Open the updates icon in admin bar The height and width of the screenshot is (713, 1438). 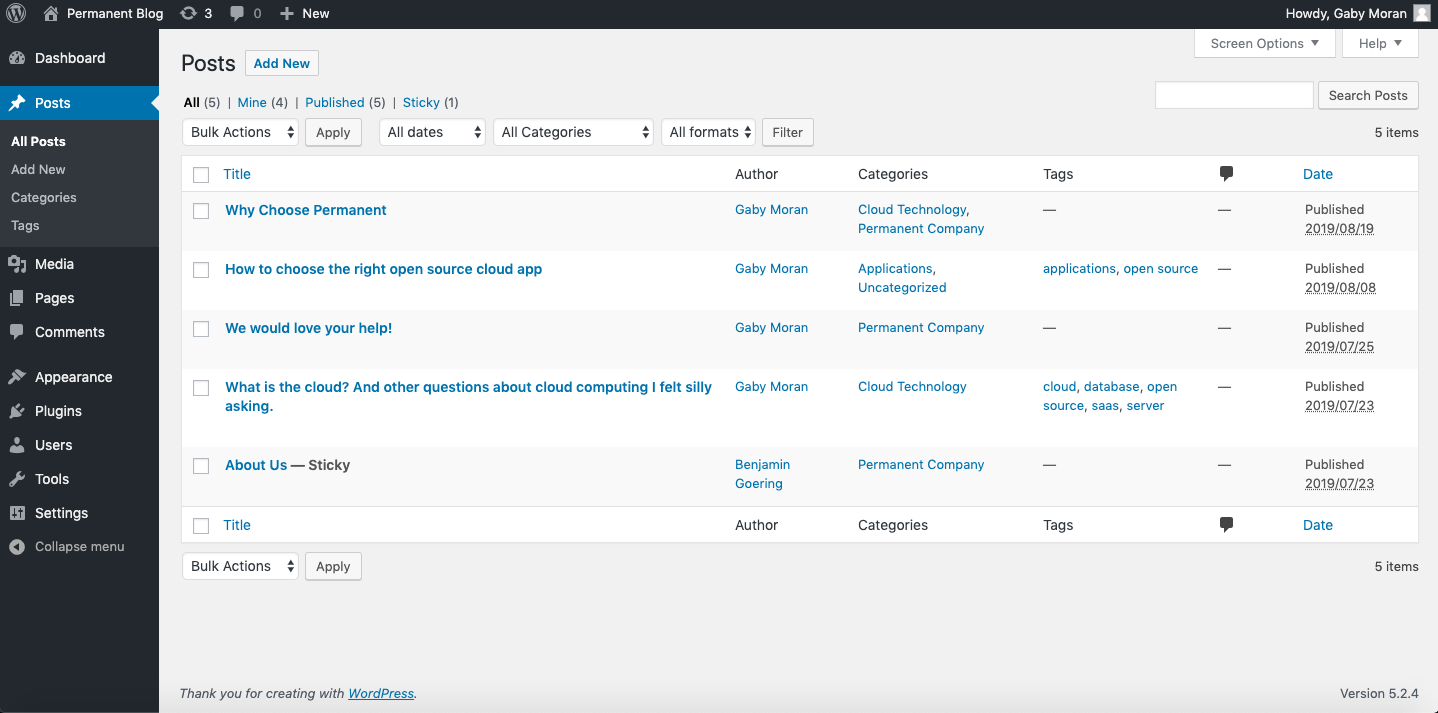coord(188,14)
